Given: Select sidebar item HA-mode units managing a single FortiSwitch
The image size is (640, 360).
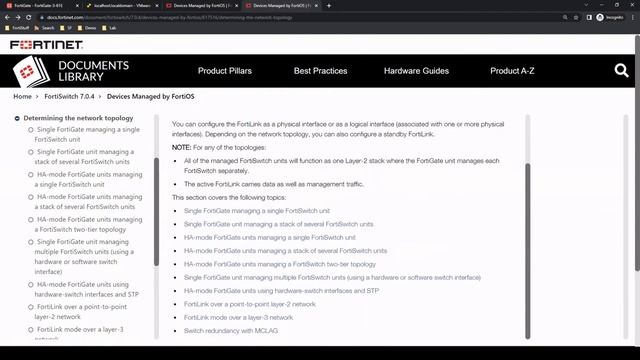Looking at the screenshot, I should tap(88, 179).
